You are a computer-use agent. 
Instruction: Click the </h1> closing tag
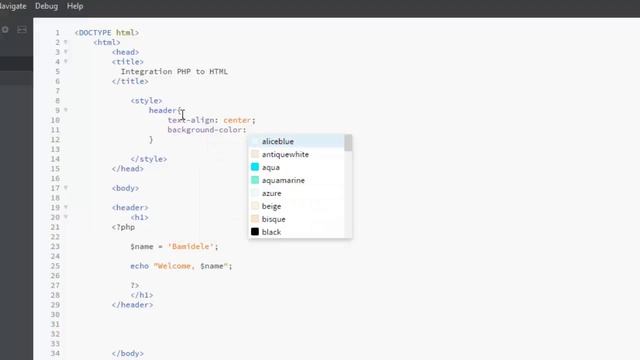point(142,295)
